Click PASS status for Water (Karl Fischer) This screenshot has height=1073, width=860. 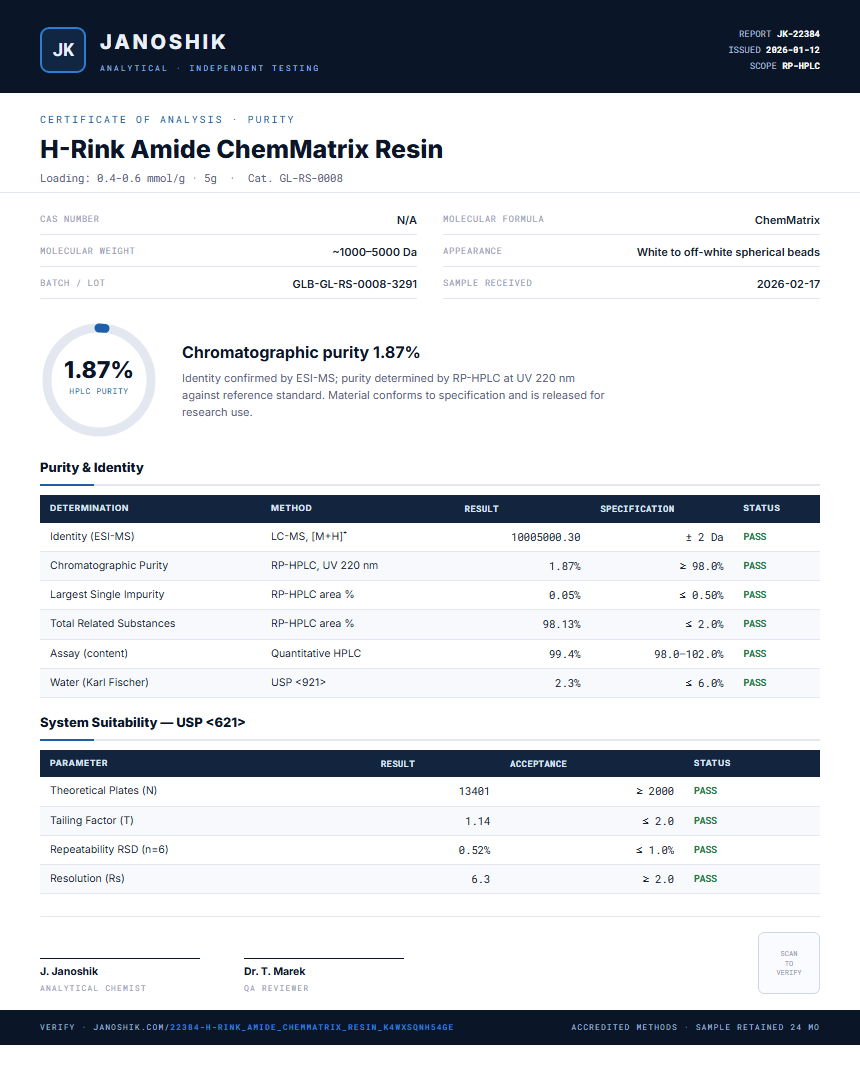pos(755,682)
